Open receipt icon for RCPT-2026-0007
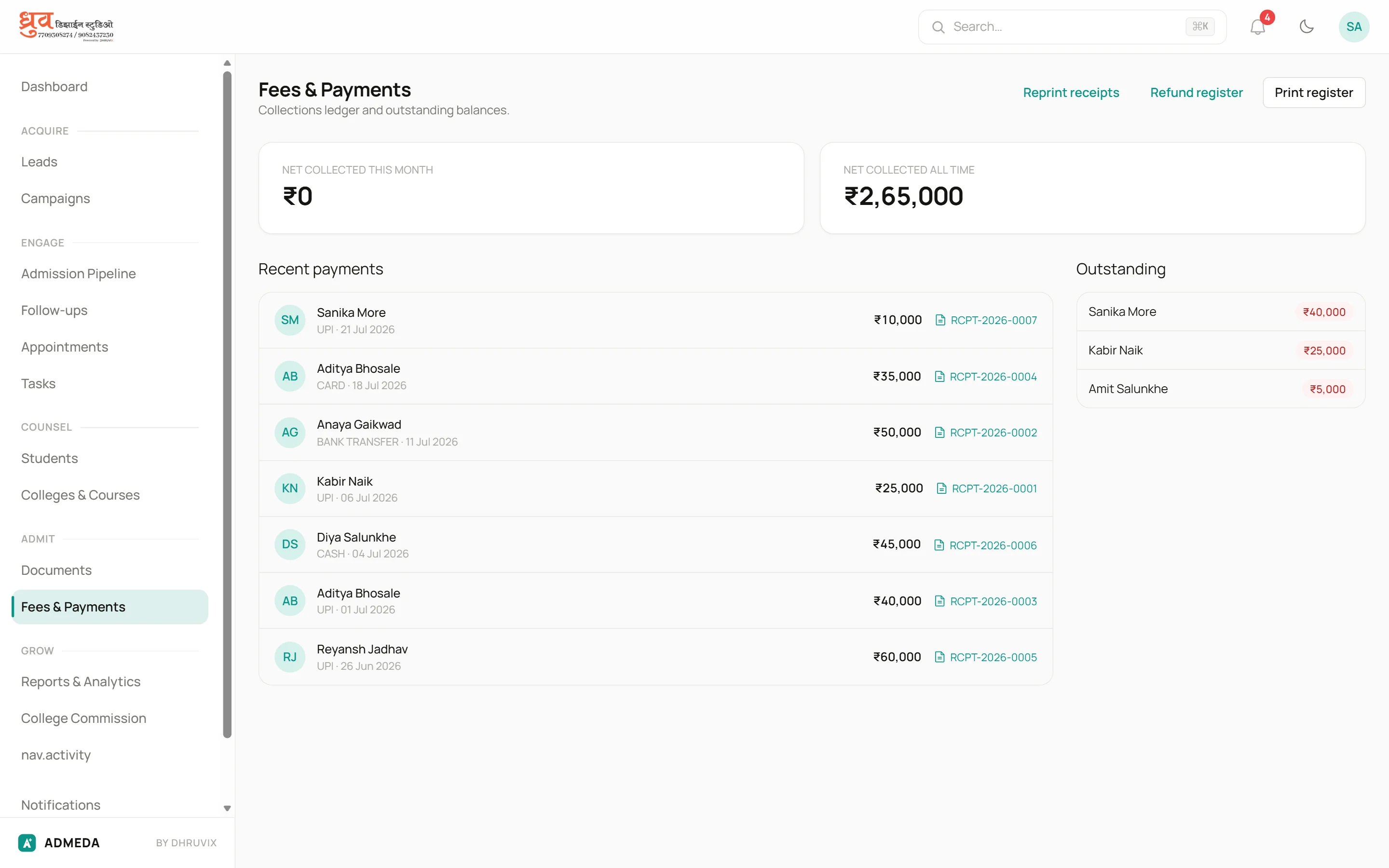 (940, 320)
